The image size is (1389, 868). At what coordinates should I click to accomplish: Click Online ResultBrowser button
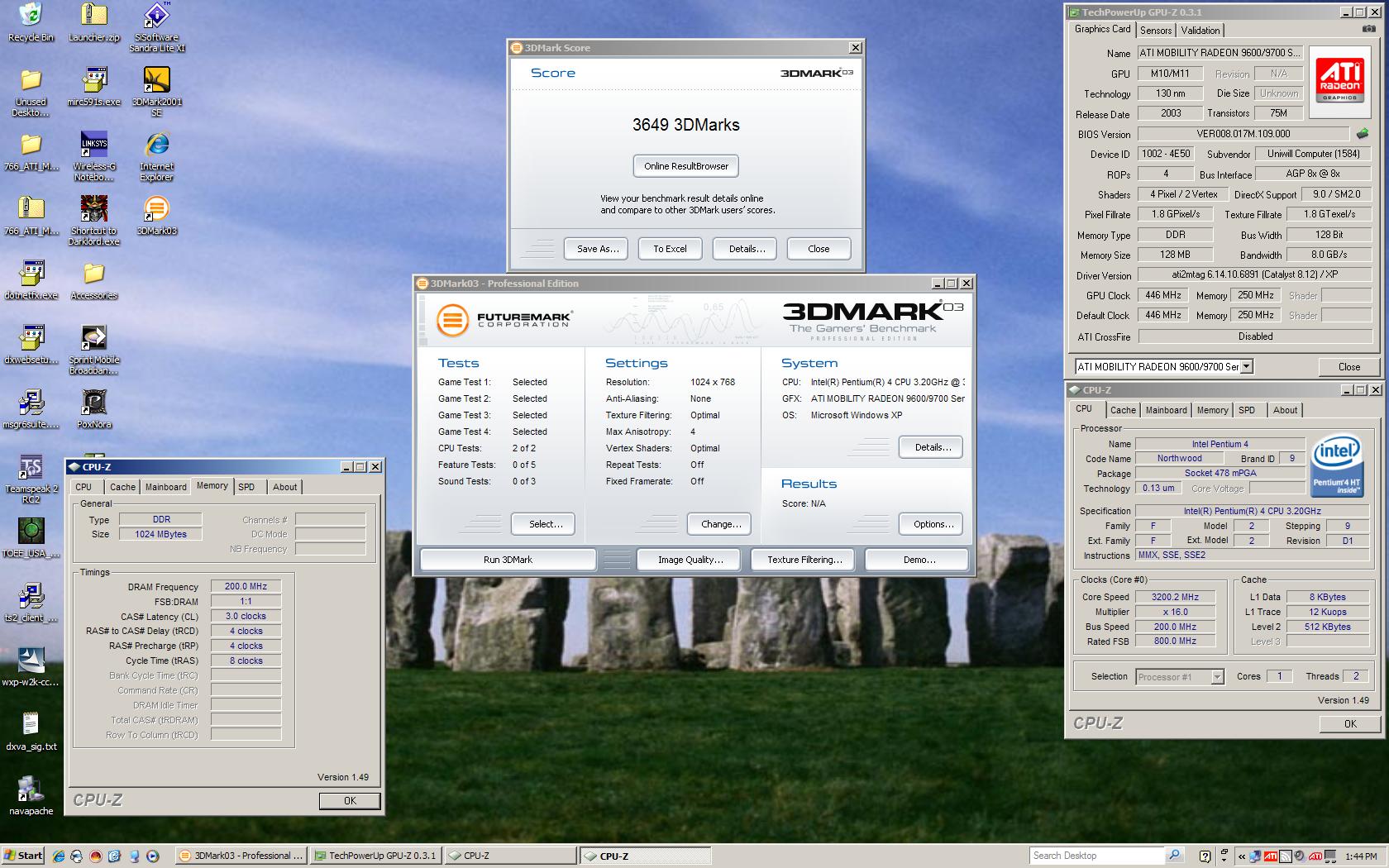686,166
